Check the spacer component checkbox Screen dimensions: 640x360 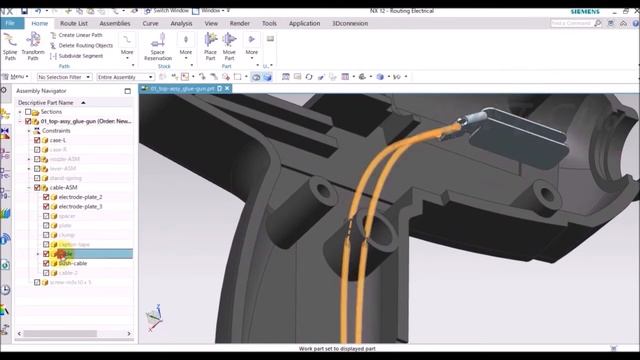click(46, 216)
